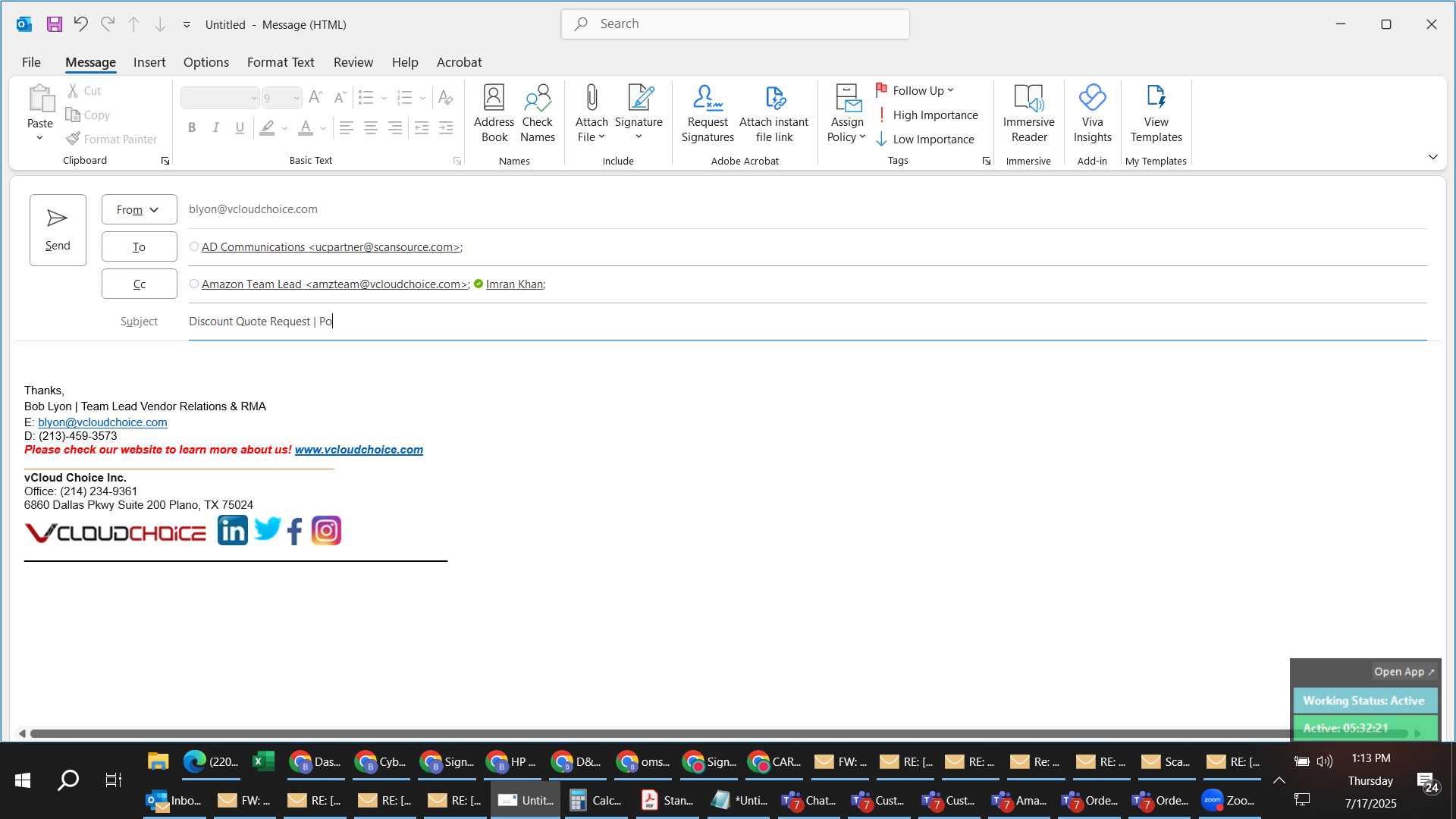The image size is (1456, 819).
Task: Open Viva Insights add-in
Action: pyautogui.click(x=1092, y=114)
